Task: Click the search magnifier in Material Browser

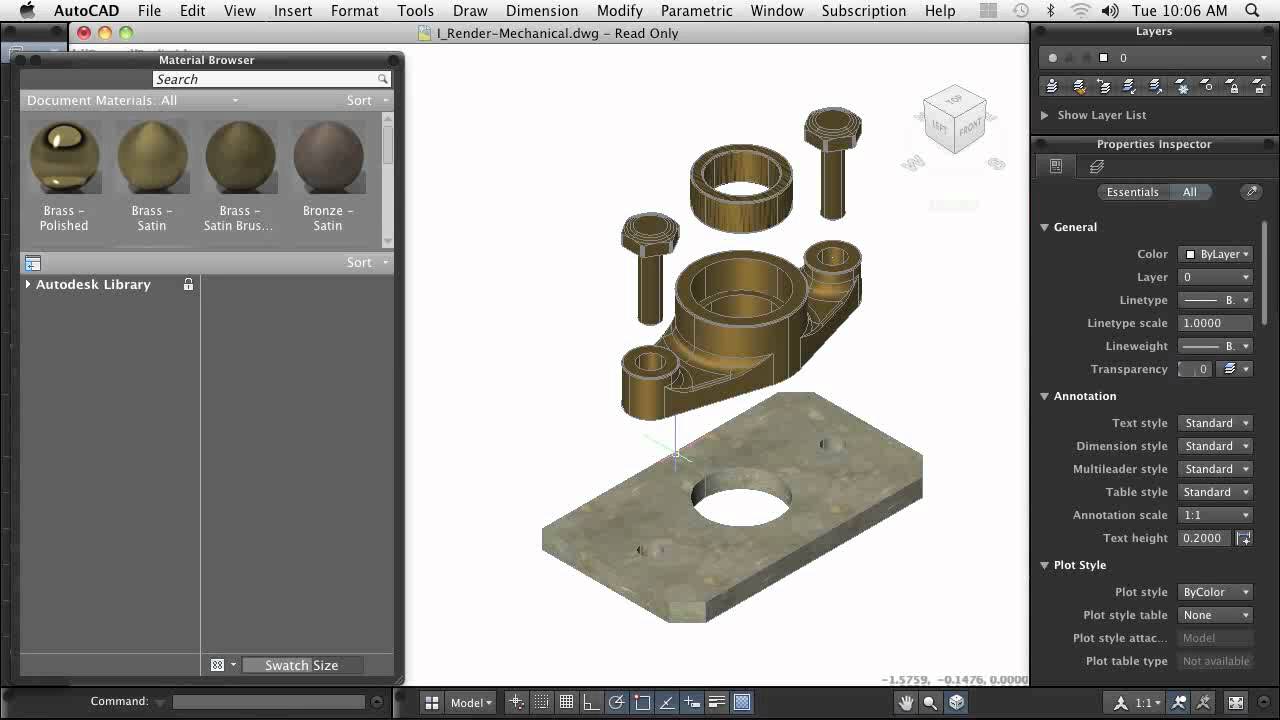Action: point(382,79)
